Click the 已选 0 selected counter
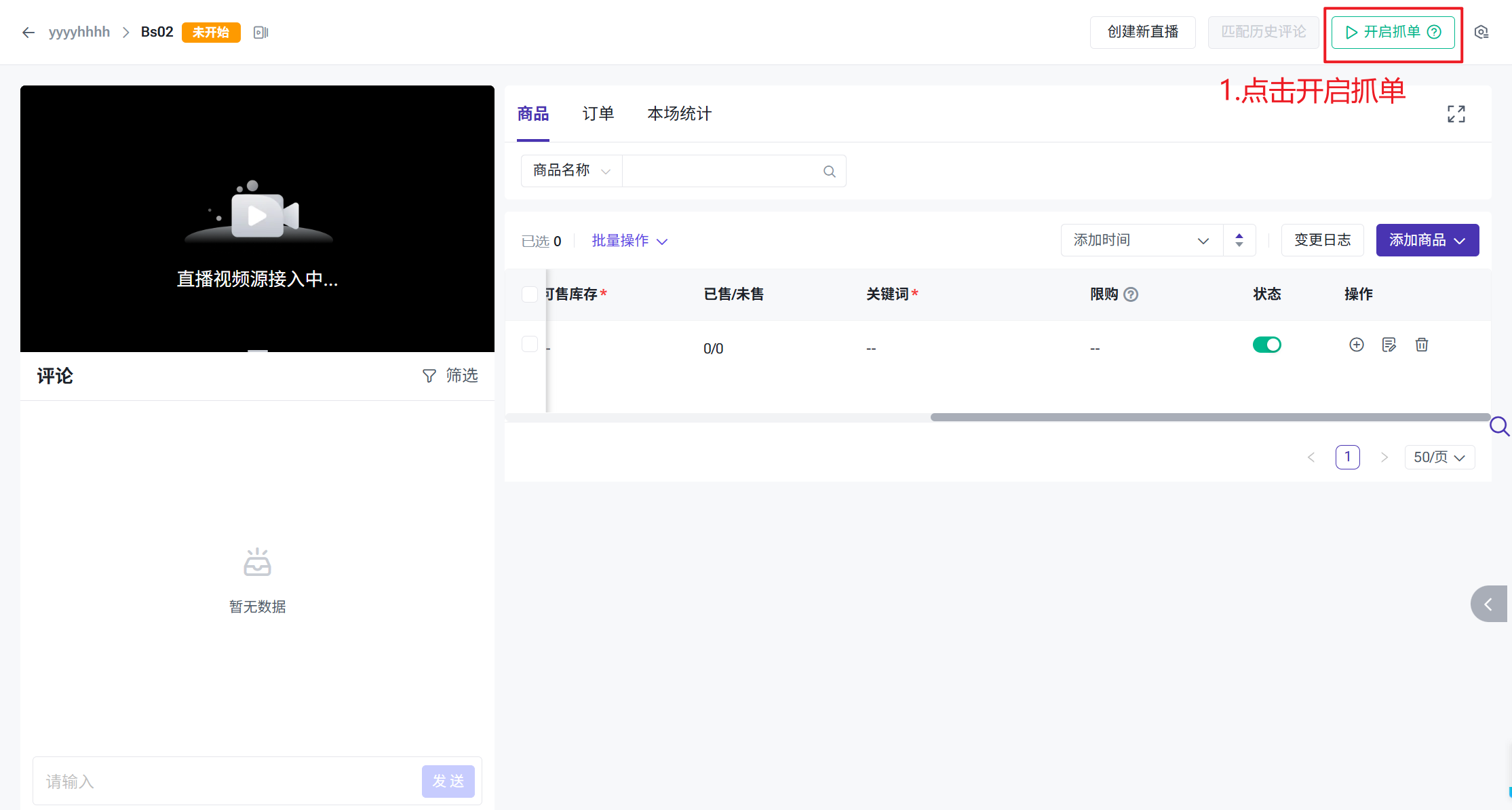Viewport: 1512px width, 810px height. click(541, 242)
